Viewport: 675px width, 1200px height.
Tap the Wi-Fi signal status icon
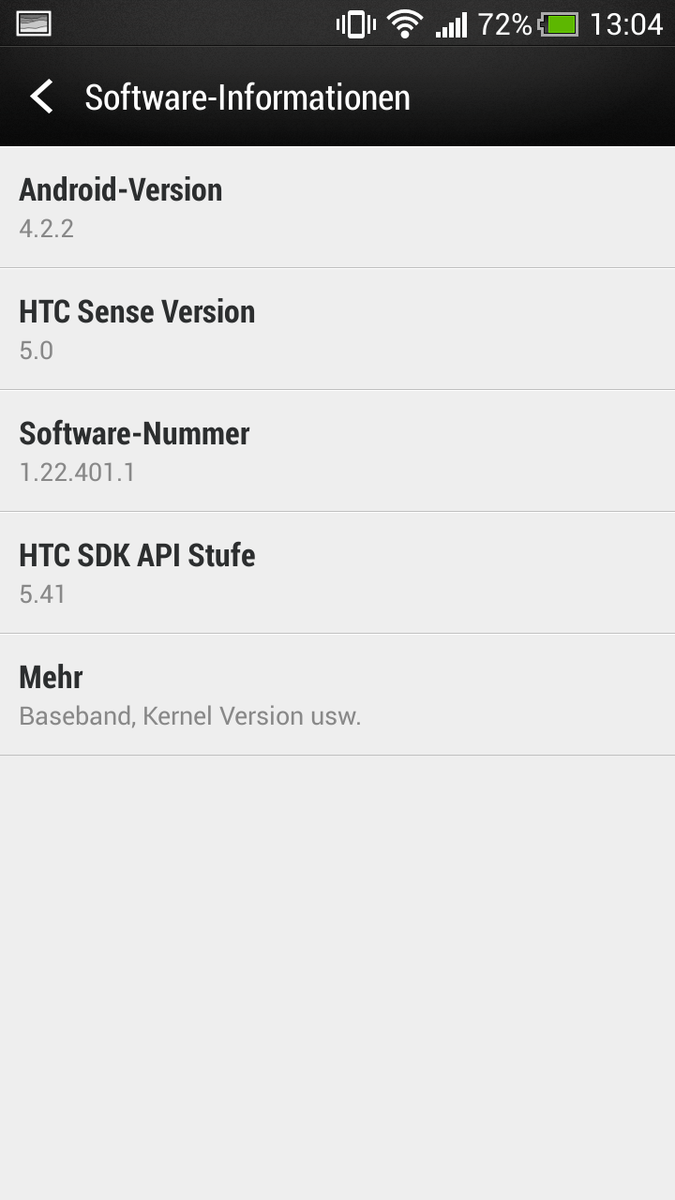pos(405,24)
